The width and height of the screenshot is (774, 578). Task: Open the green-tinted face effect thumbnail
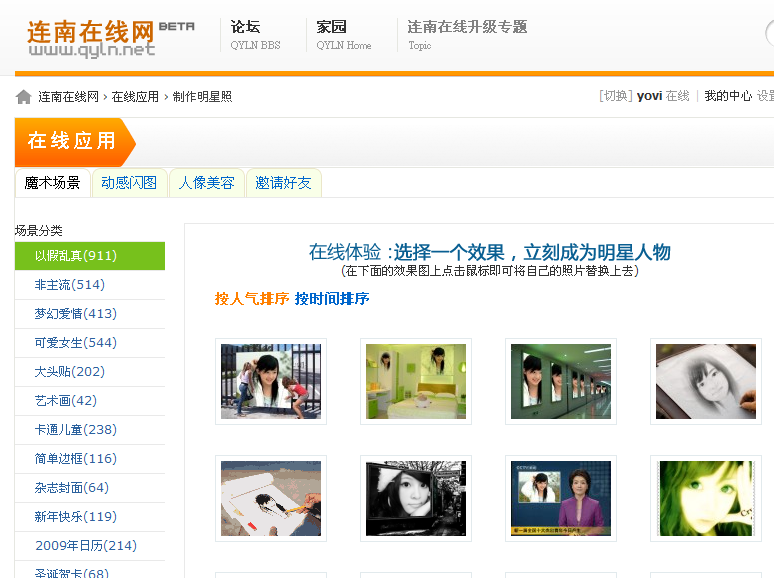[706, 499]
